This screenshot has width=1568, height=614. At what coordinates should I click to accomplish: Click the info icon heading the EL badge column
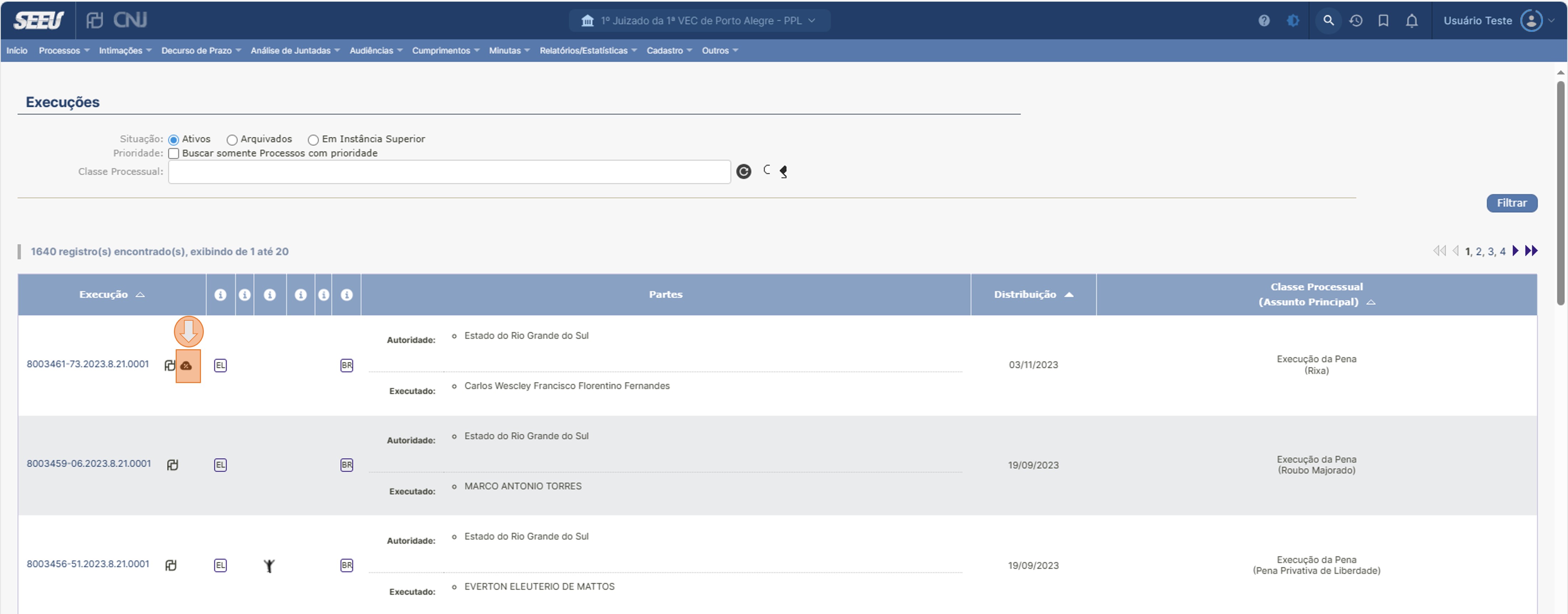220,294
